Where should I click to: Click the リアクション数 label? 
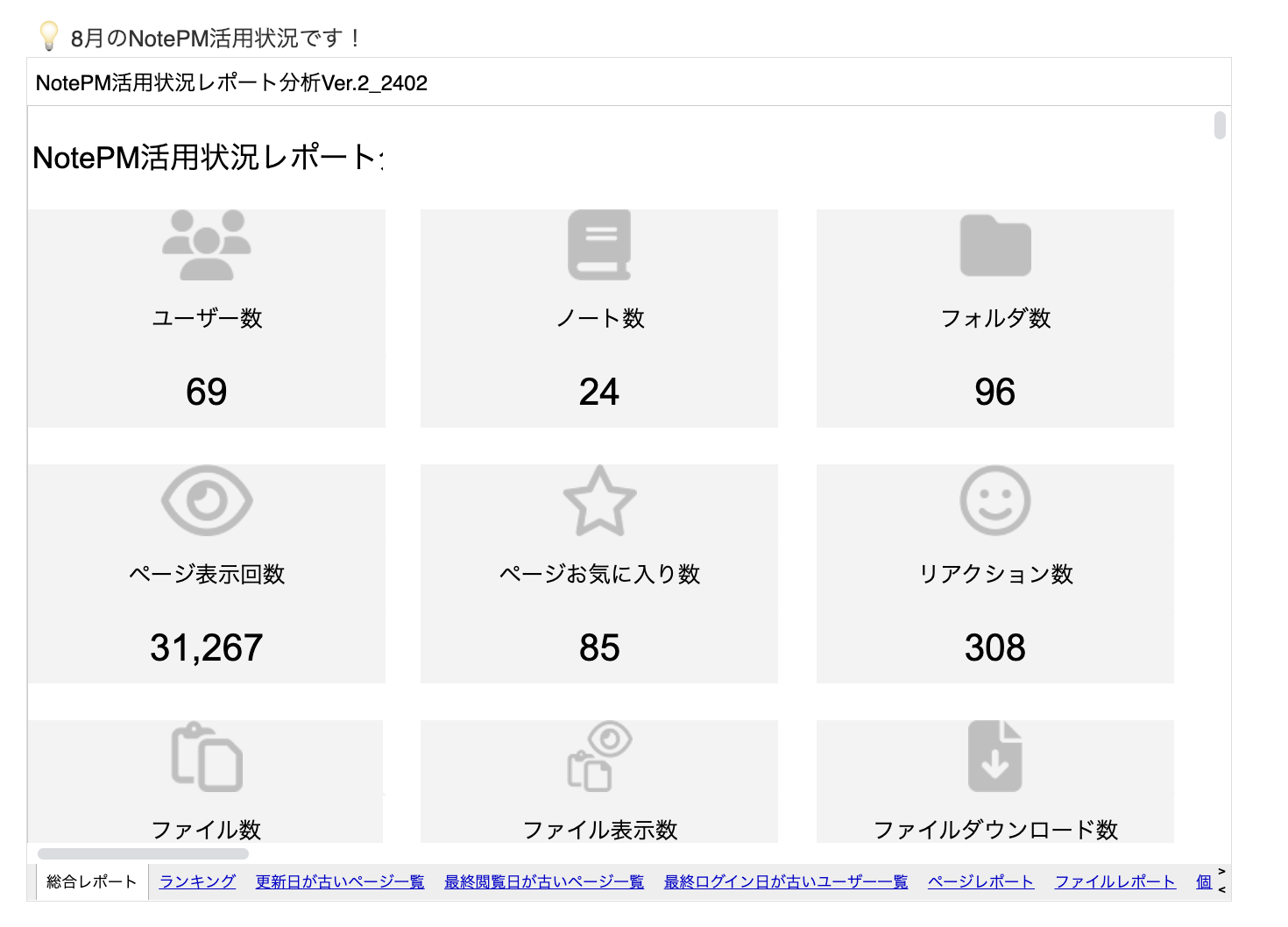click(x=995, y=574)
